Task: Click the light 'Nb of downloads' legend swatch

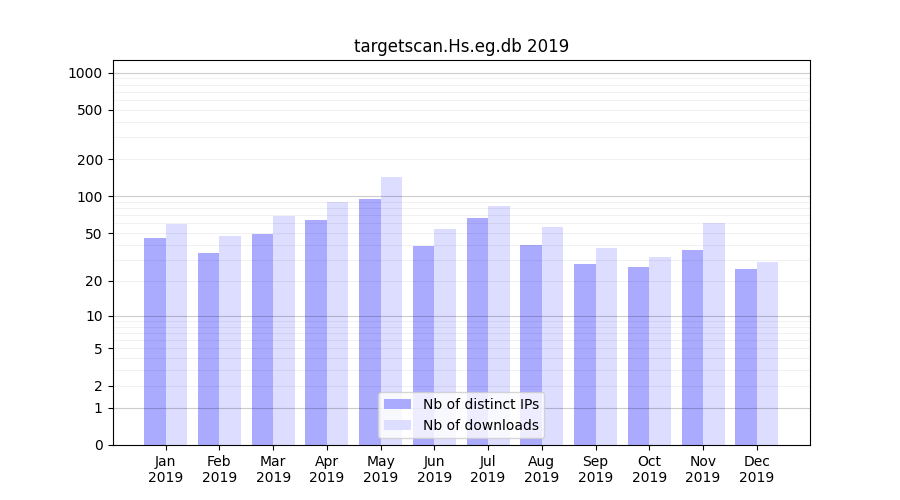Action: tap(397, 425)
